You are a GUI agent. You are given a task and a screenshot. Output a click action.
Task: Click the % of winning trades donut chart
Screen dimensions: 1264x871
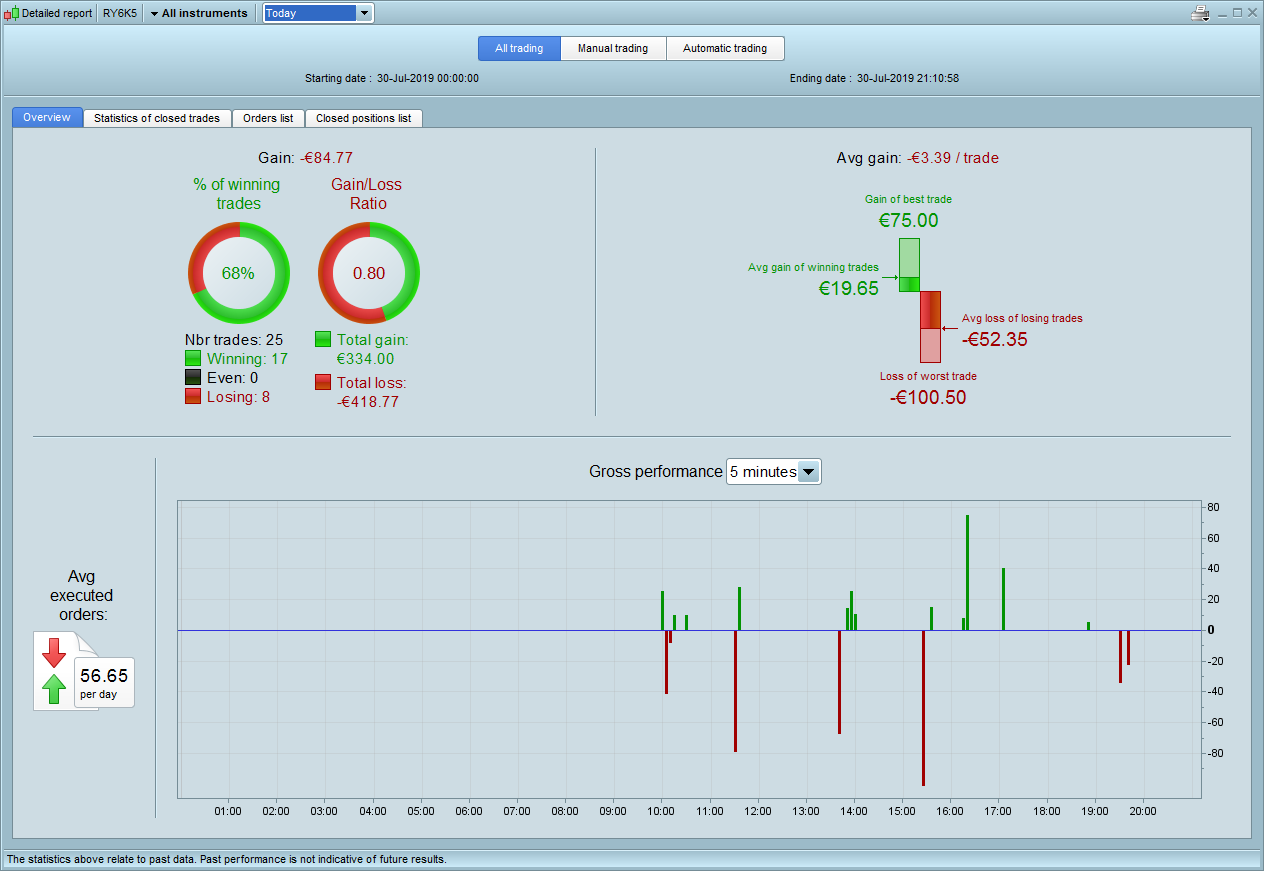(239, 273)
